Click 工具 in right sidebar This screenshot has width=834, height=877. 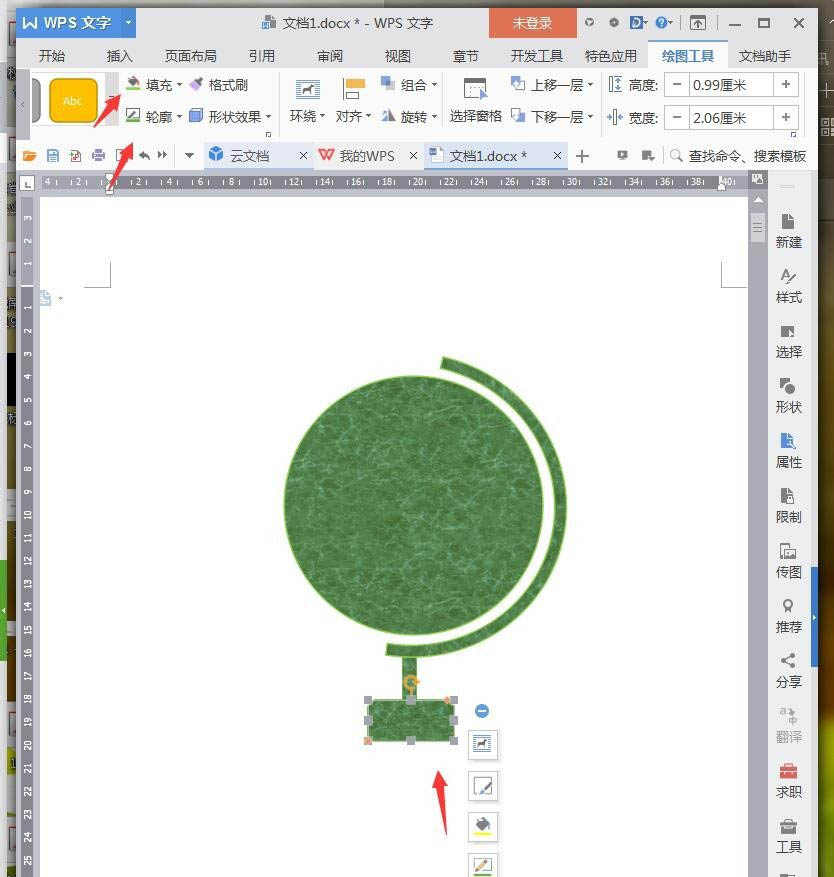(x=788, y=836)
